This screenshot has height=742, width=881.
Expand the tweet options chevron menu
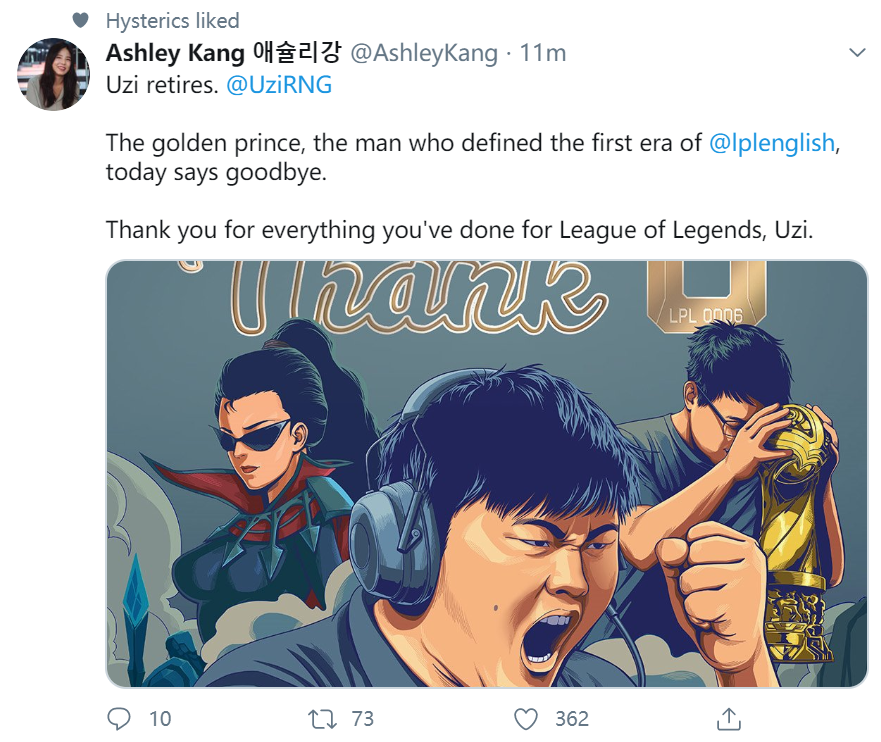tap(857, 53)
